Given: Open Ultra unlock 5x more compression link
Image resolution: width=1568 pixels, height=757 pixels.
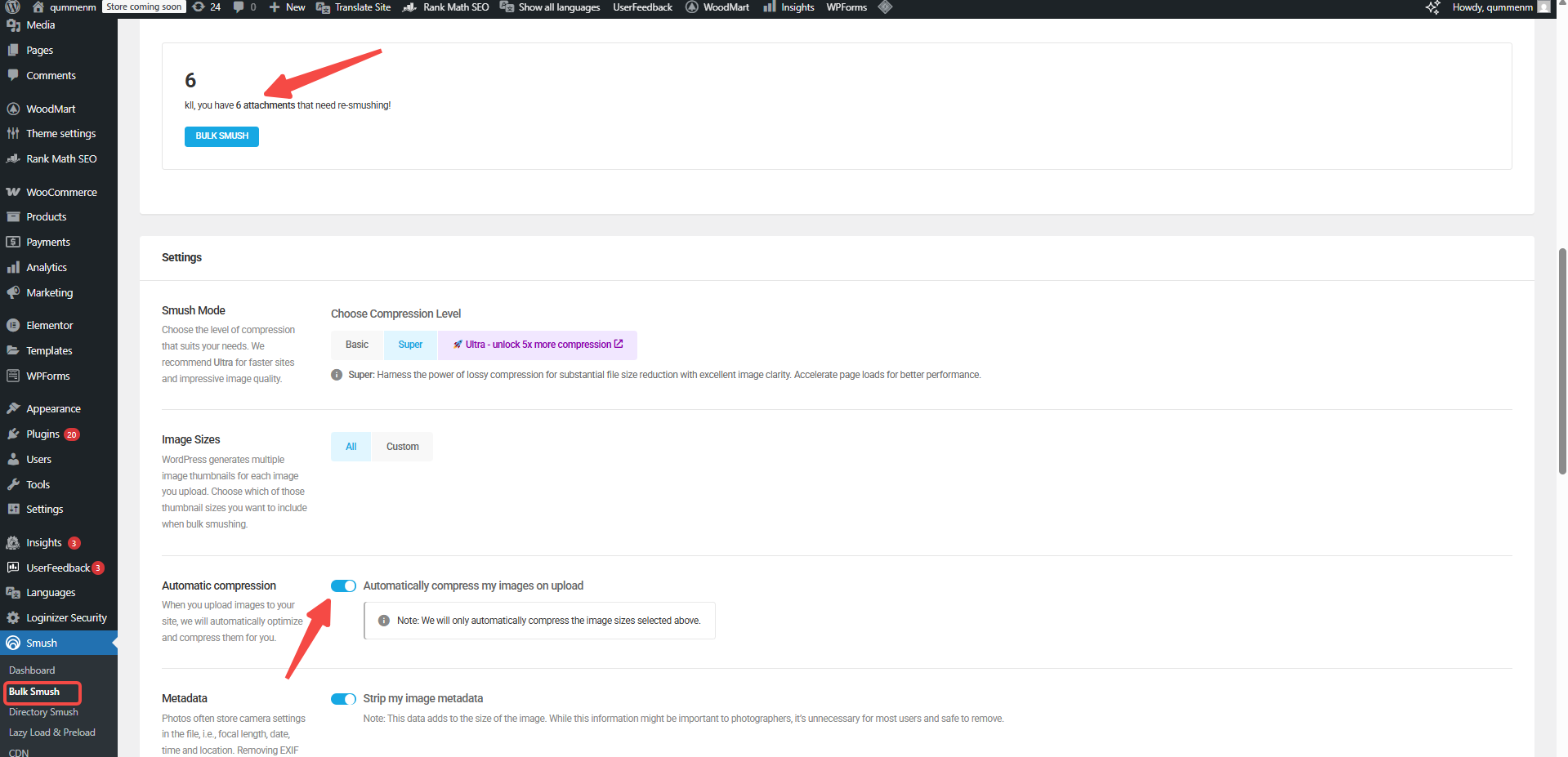Looking at the screenshot, I should pyautogui.click(x=538, y=345).
